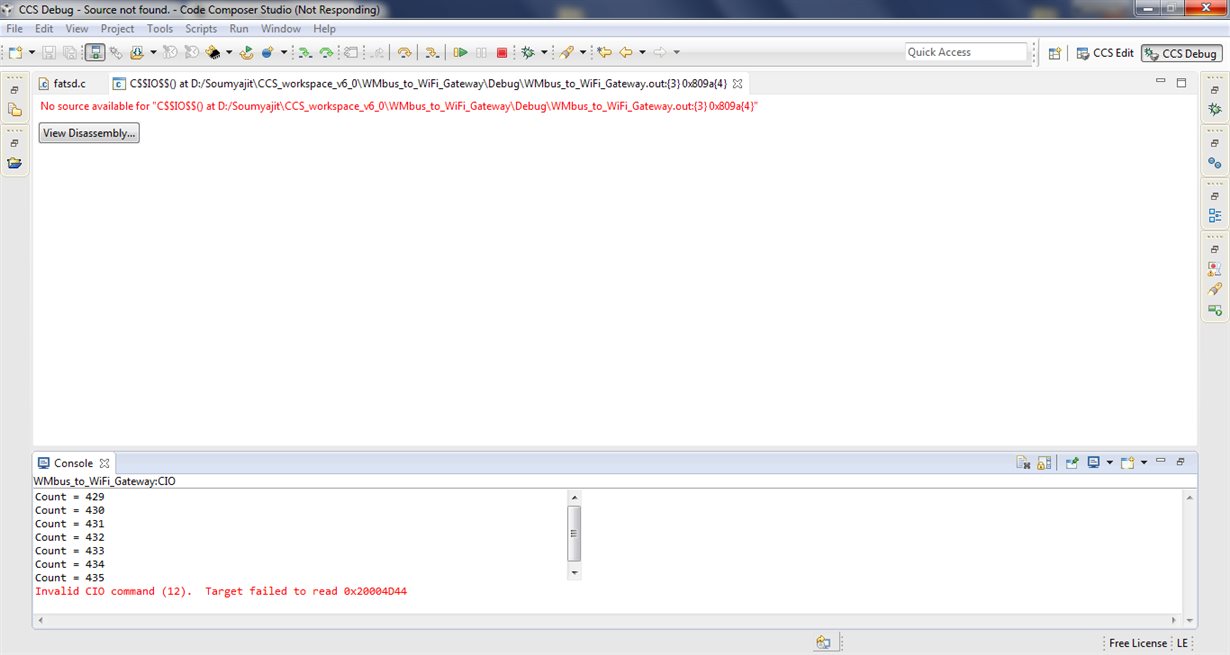Switch to the fatsd.c editor tab
Image resolution: width=1230 pixels, height=655 pixels.
click(x=68, y=84)
